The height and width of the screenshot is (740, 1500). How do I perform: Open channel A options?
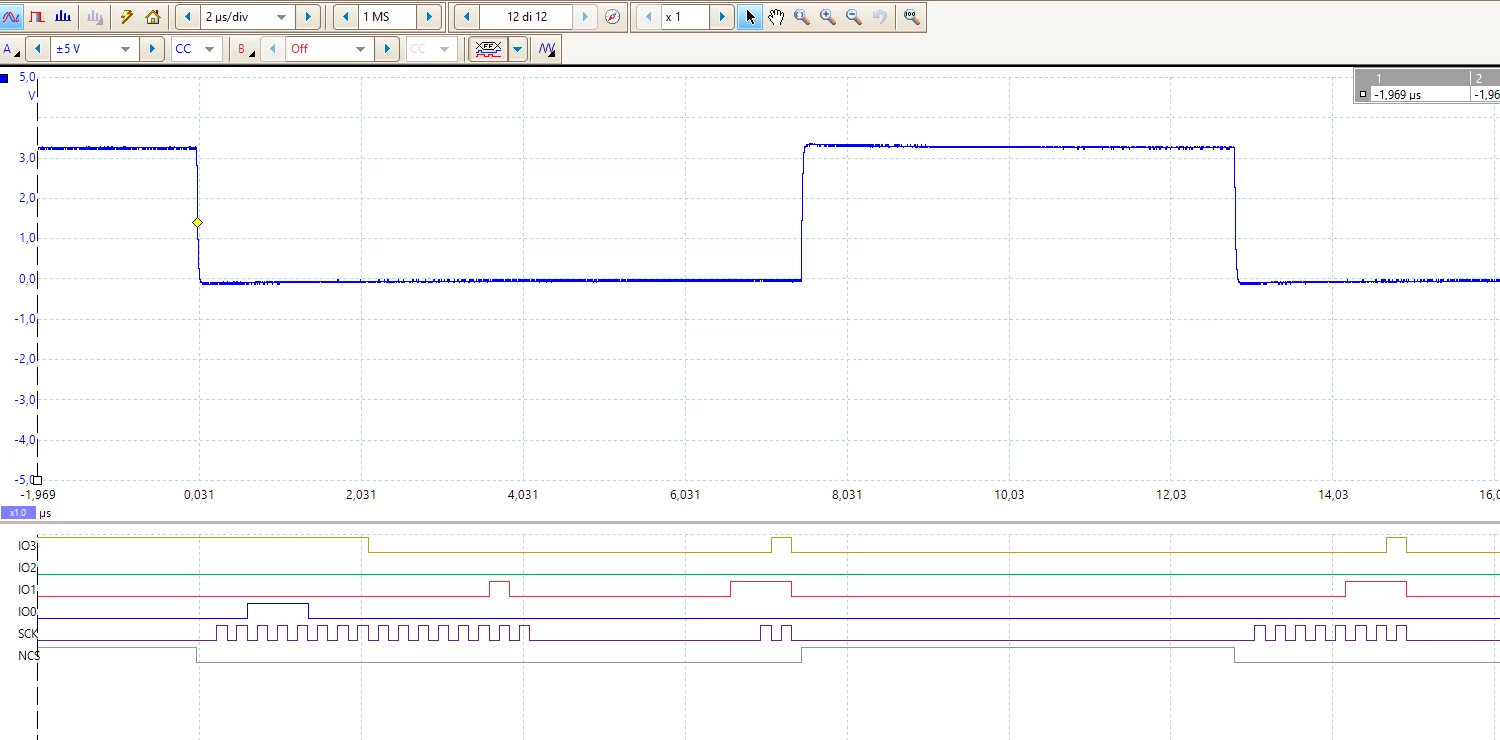tap(11, 49)
